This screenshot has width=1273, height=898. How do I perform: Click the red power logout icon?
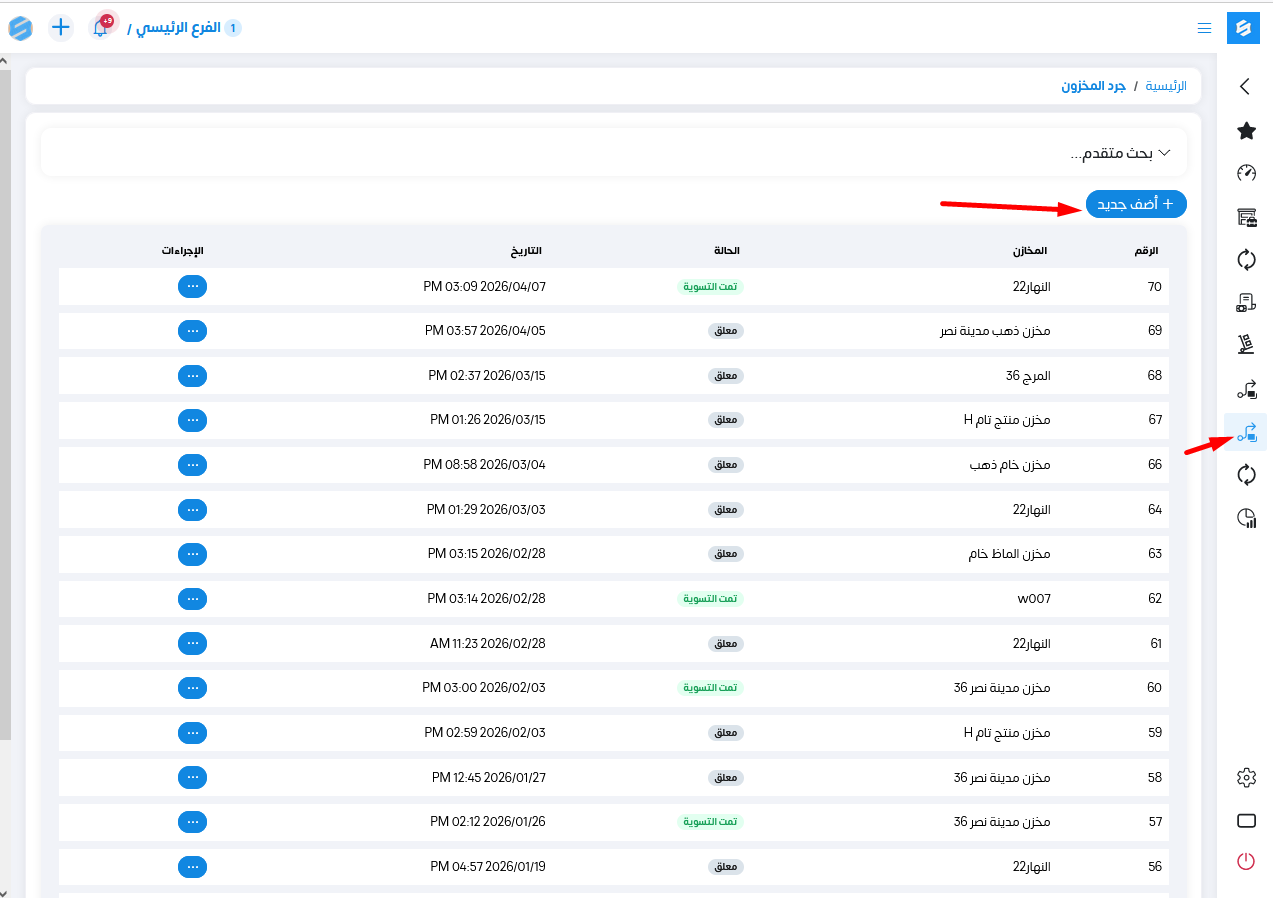tap(1246, 861)
